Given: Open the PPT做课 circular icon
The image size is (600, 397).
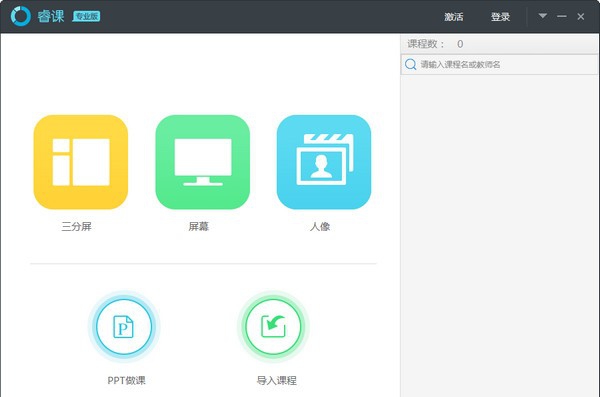Looking at the screenshot, I should (124, 327).
